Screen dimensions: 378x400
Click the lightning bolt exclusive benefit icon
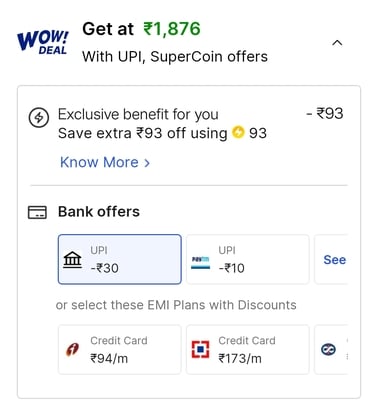click(x=39, y=117)
